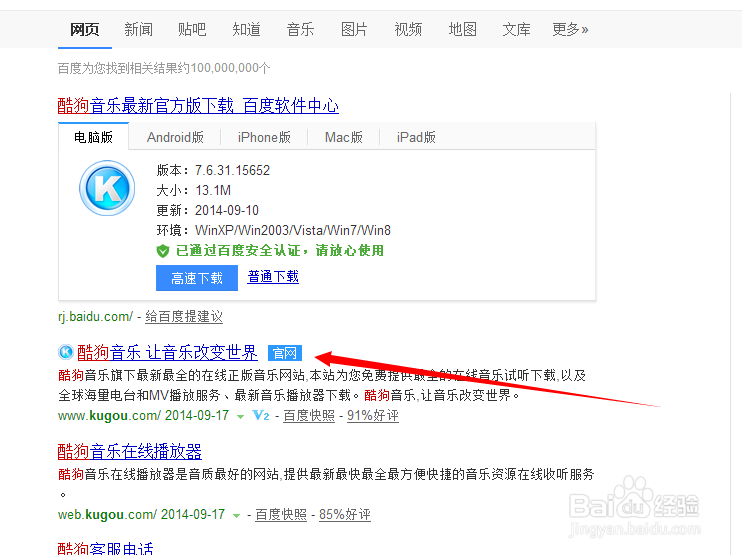Click the green security shield icon

163,251
